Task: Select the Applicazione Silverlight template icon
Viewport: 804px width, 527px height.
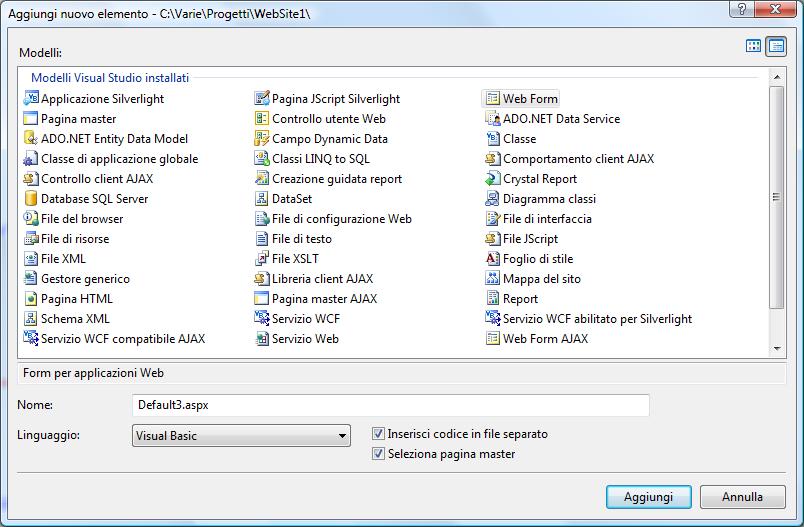Action: pos(31,98)
